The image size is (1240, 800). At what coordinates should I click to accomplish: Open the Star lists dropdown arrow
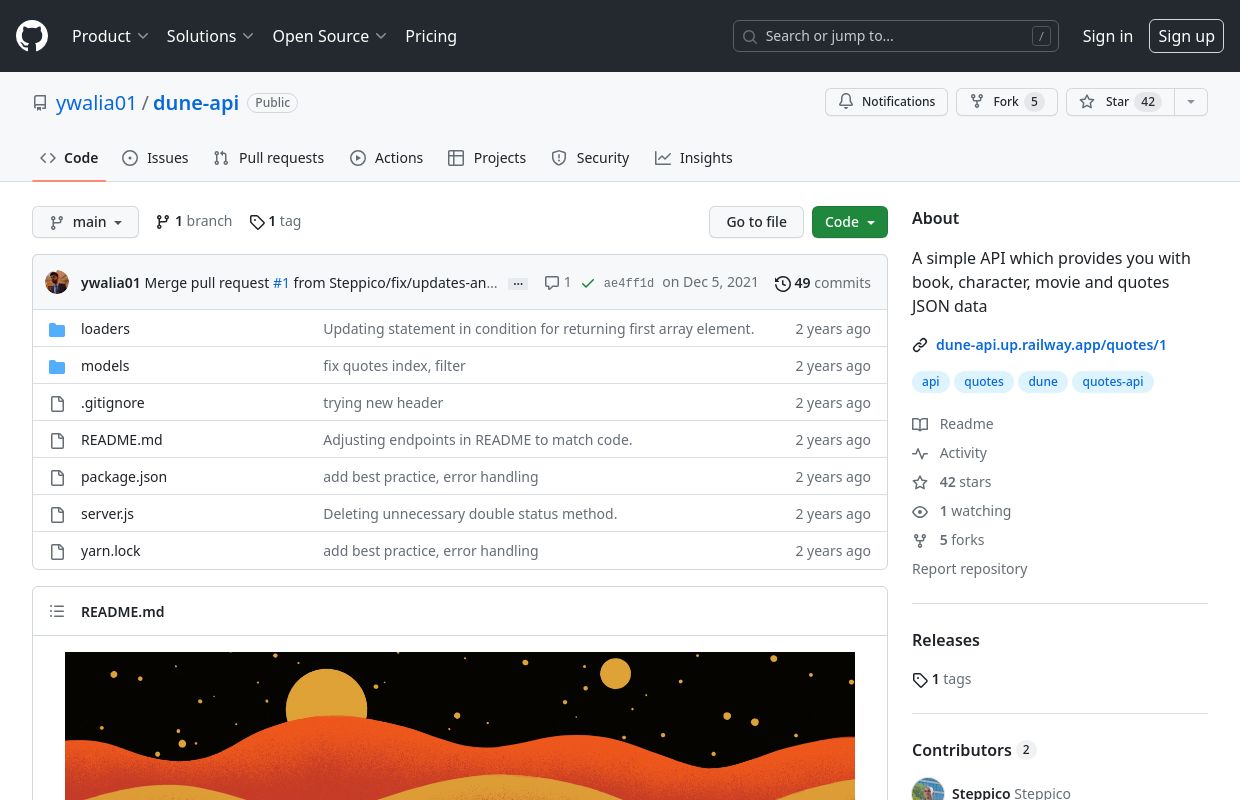1190,102
